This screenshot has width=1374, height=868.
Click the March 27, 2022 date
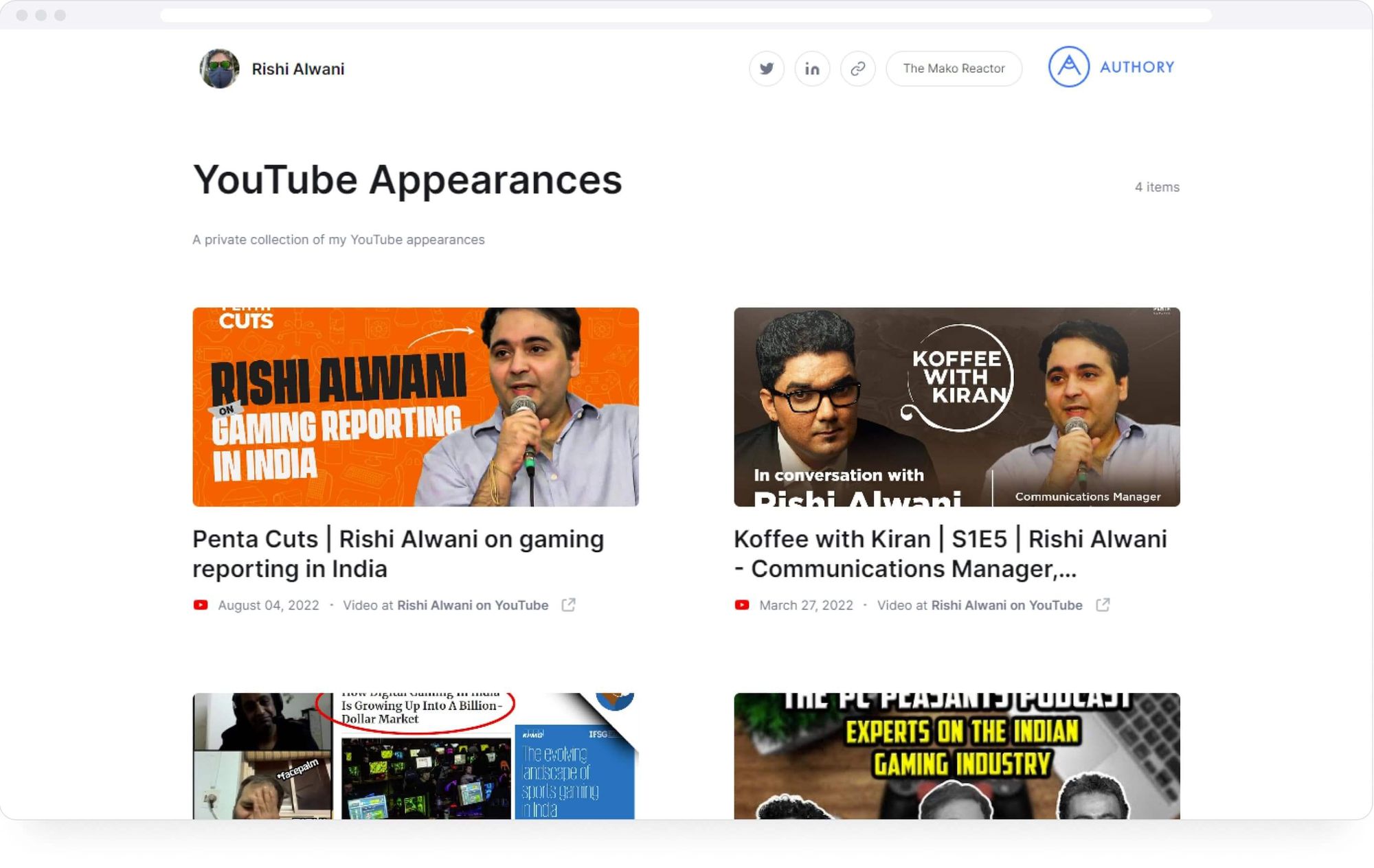[x=806, y=605]
